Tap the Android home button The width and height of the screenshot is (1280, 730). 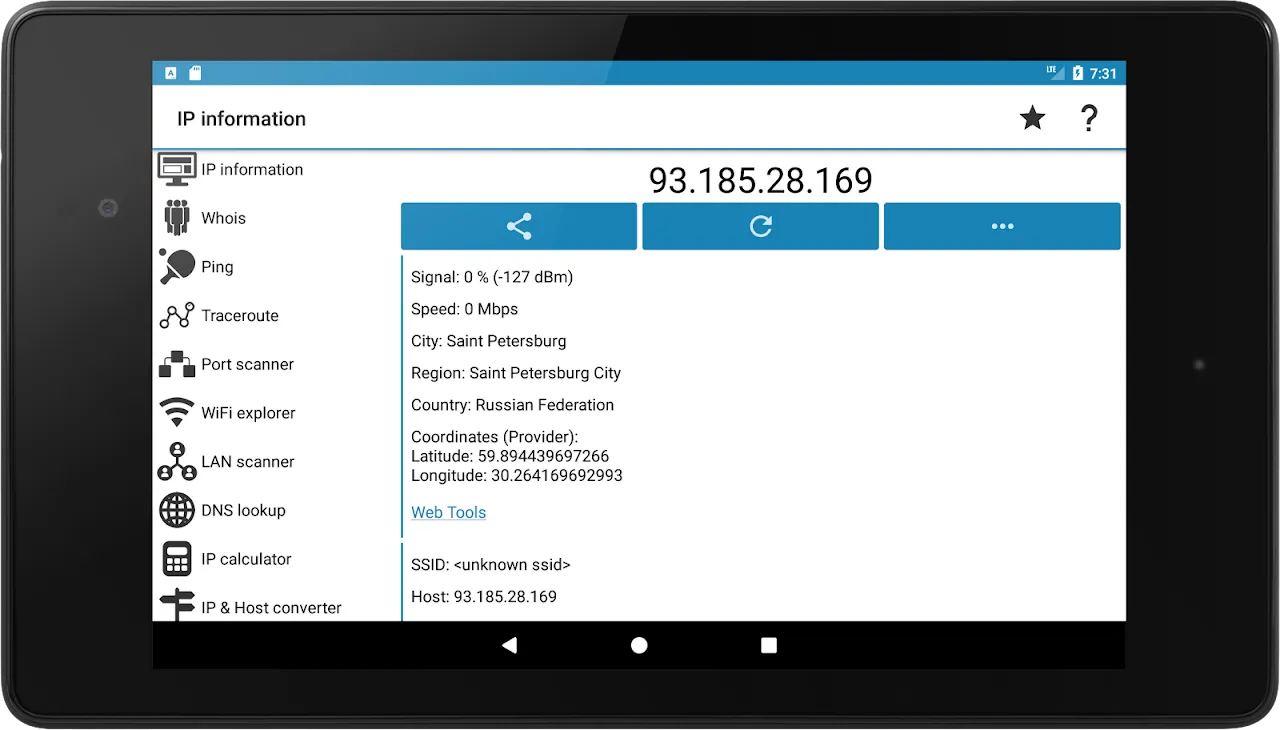639,646
